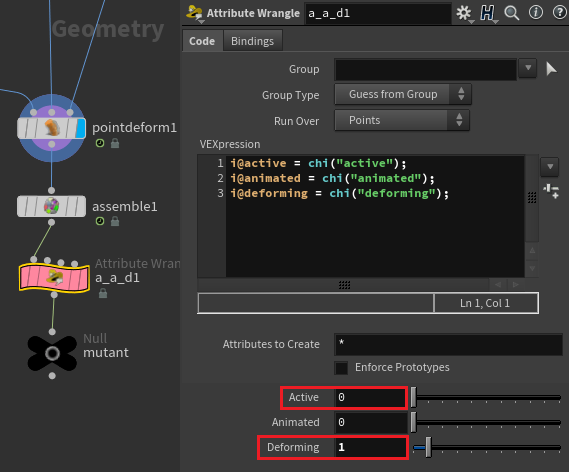This screenshot has height=472, width=569.
Task: Toggle the blue display flag on pointdeform1
Action: click(81, 128)
